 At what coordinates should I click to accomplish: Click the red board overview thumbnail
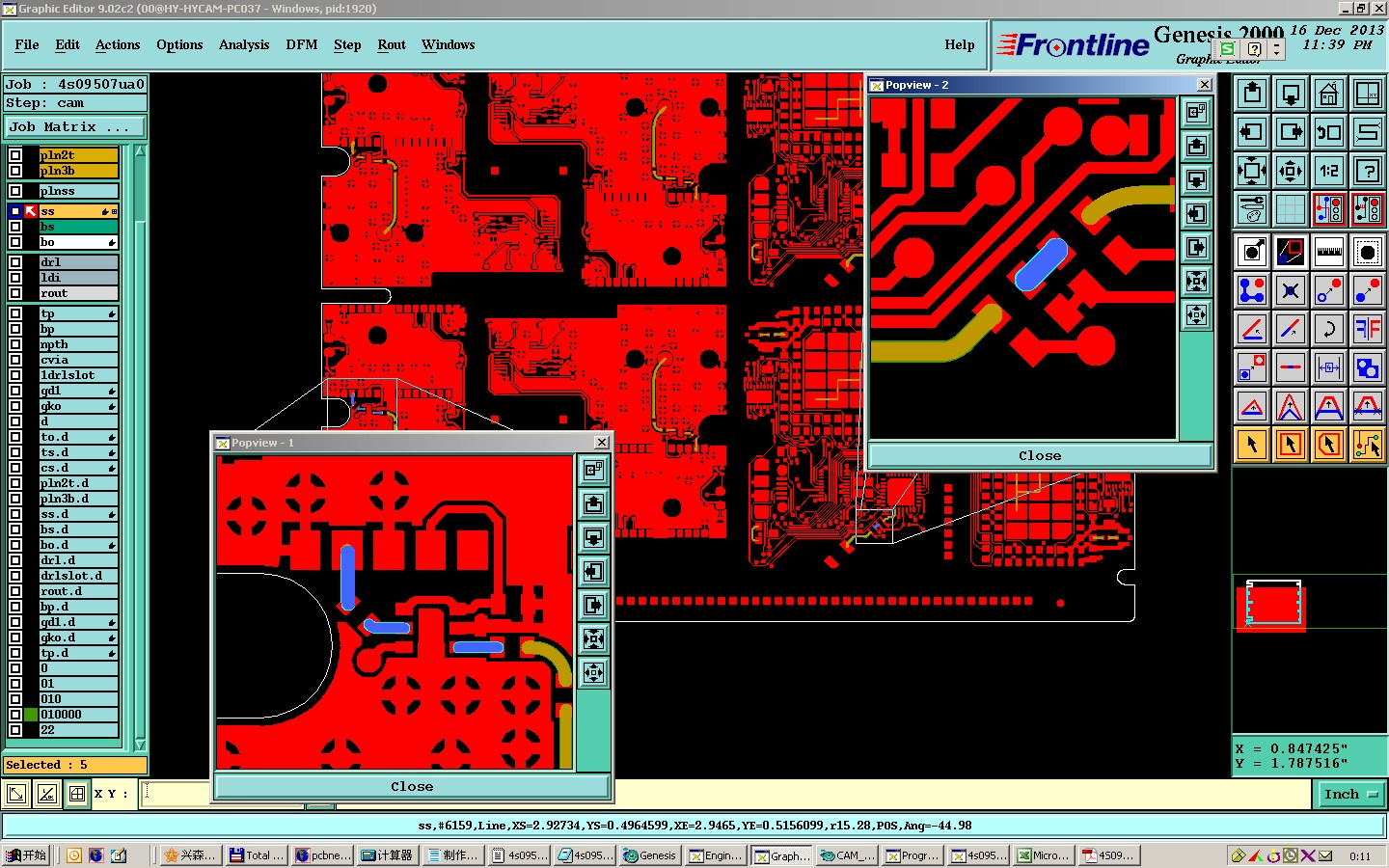[x=1272, y=607]
